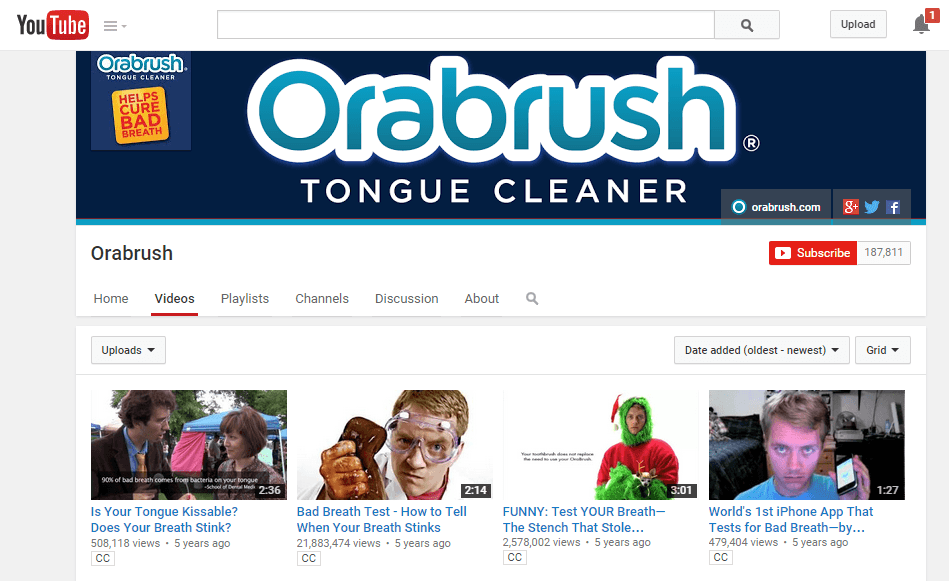This screenshot has width=949, height=581.
Task: Open the Grid view dropdown
Action: 882,350
